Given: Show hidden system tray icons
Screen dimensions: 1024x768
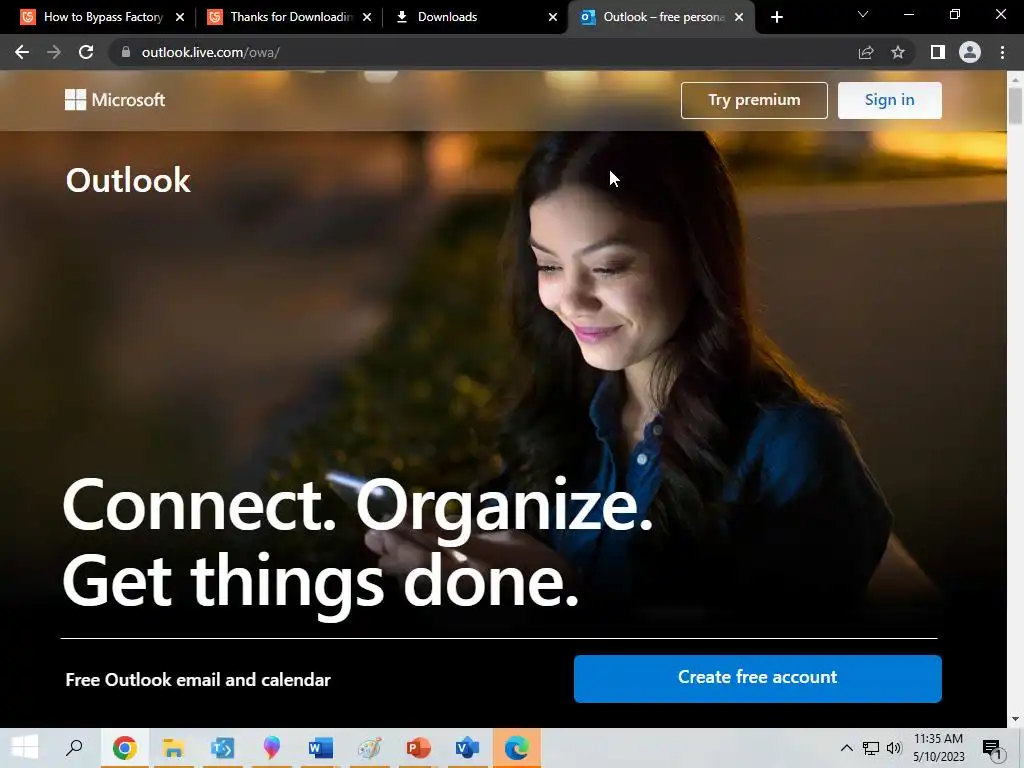Looking at the screenshot, I should pyautogui.click(x=846, y=748).
